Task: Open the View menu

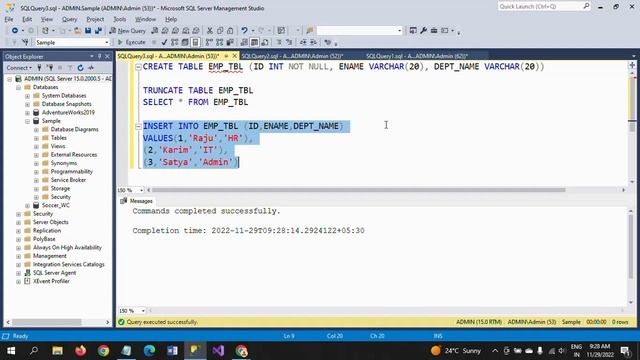Action: (x=47, y=19)
